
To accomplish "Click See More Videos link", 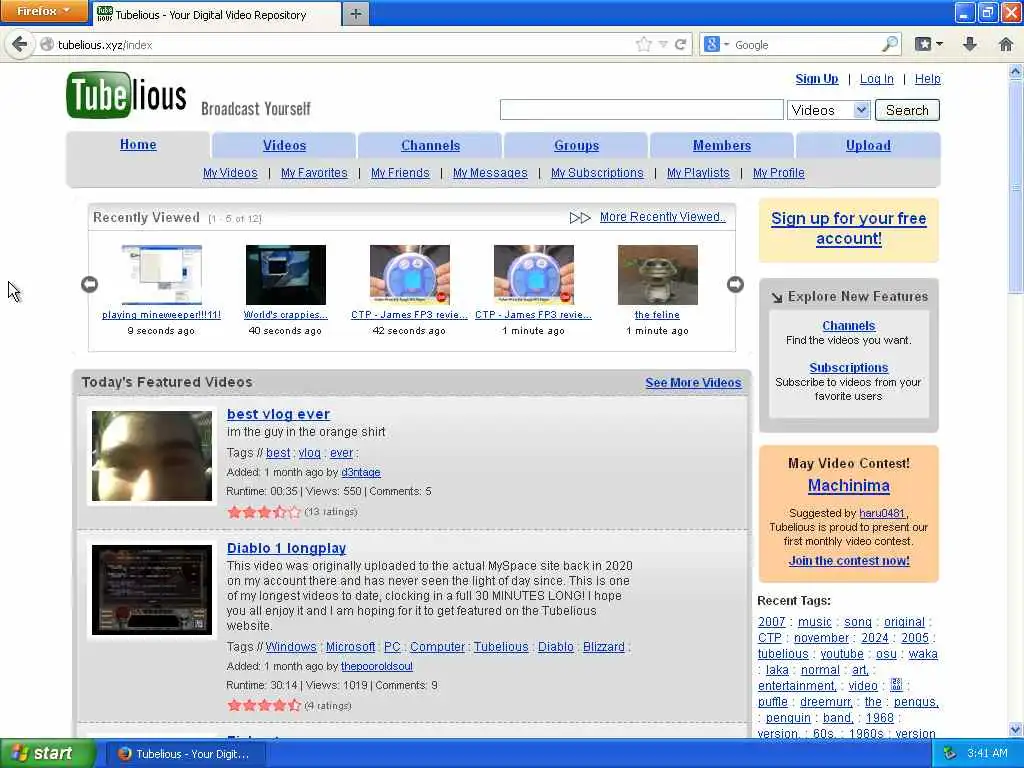I will (693, 383).
